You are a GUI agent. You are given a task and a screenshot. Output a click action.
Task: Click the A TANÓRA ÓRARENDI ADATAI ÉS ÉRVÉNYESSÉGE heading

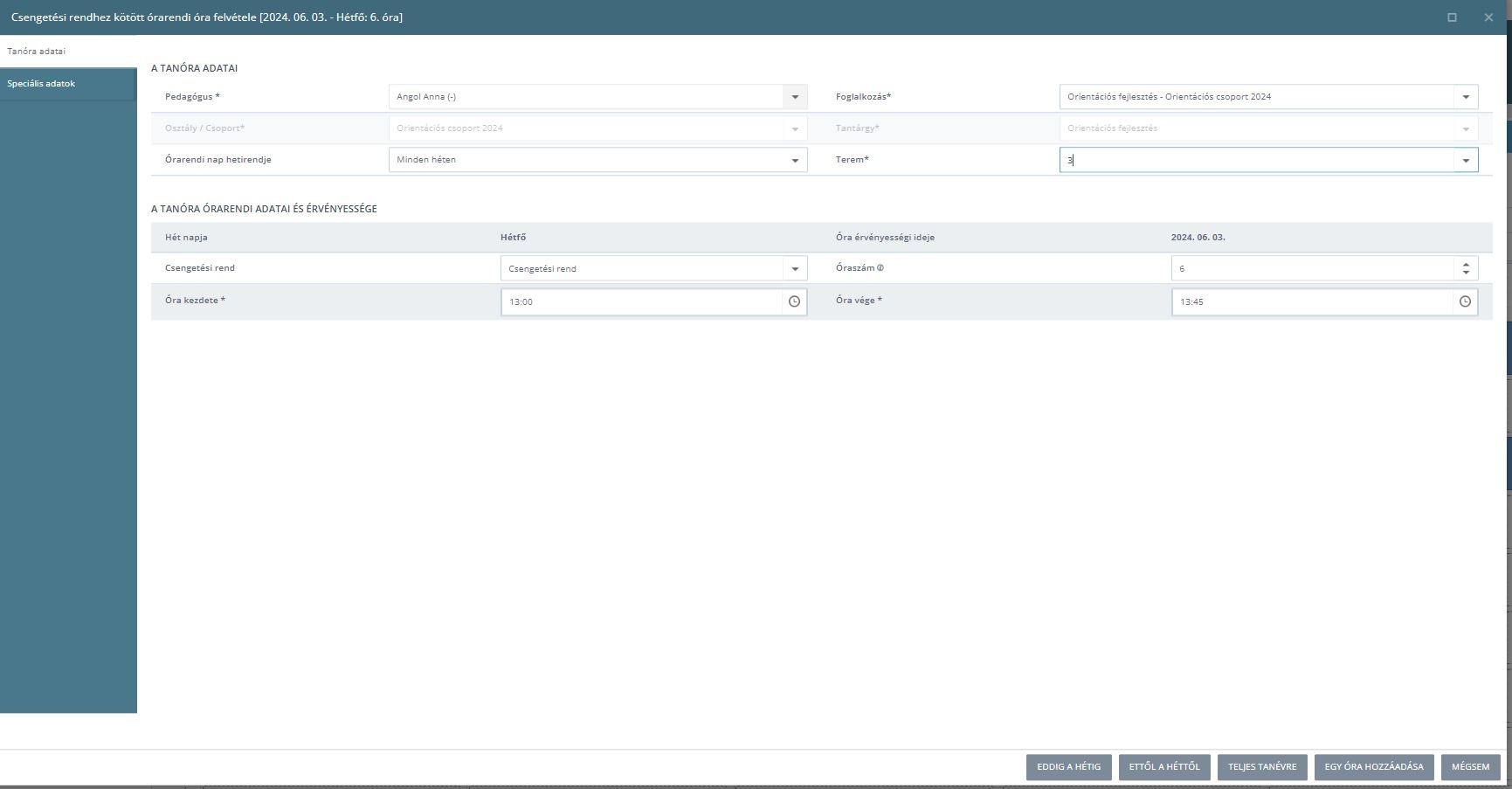point(264,209)
